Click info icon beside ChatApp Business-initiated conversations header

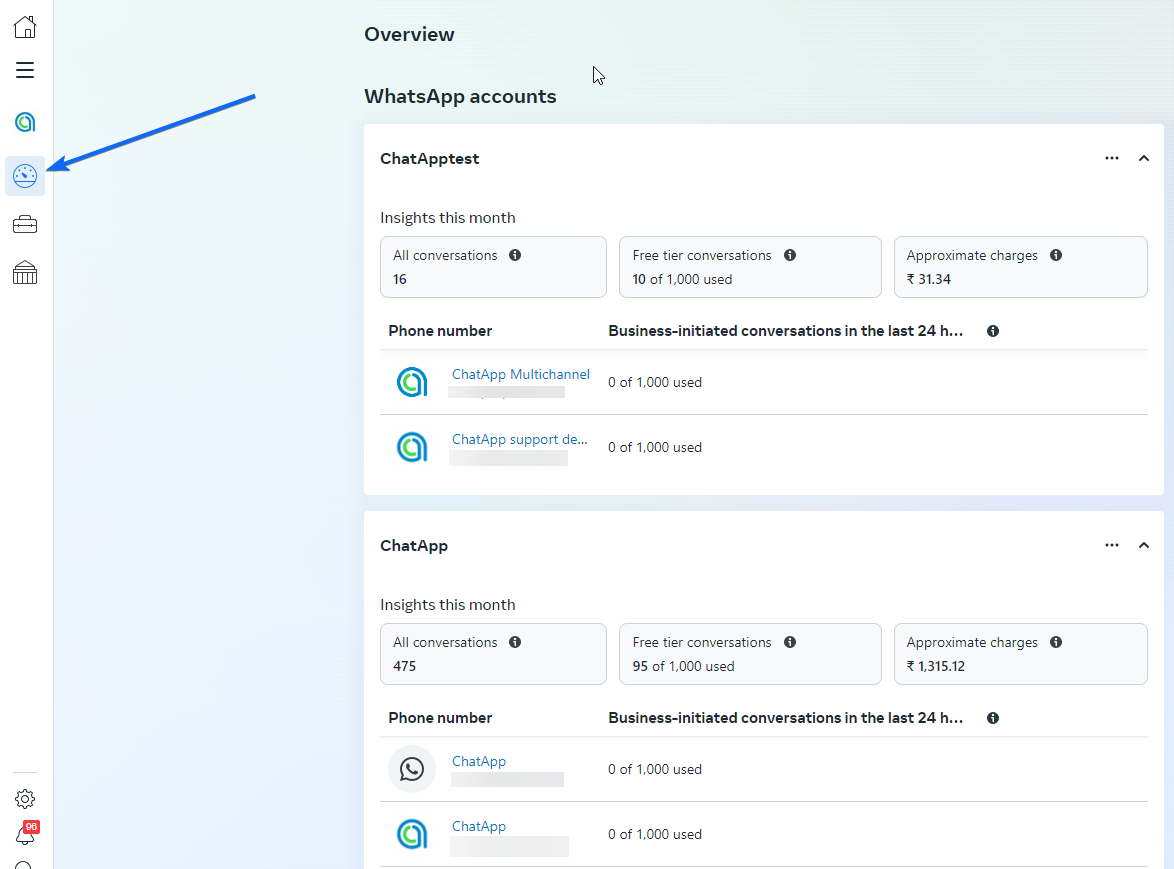[x=993, y=718]
